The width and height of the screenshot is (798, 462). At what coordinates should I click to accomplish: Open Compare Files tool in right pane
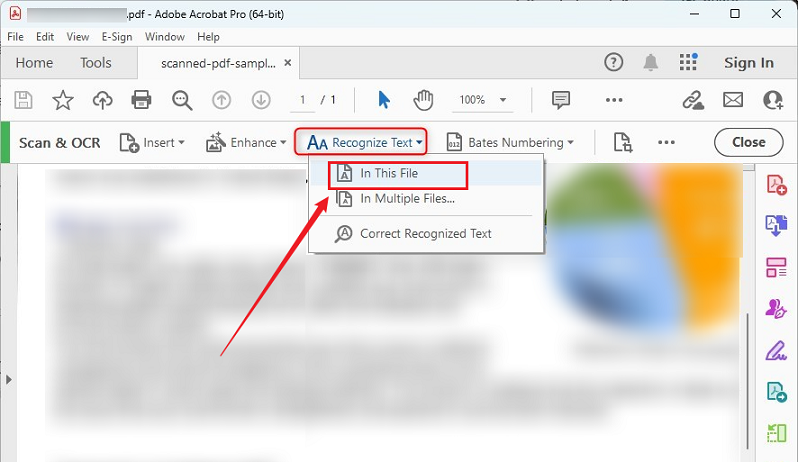click(776, 434)
